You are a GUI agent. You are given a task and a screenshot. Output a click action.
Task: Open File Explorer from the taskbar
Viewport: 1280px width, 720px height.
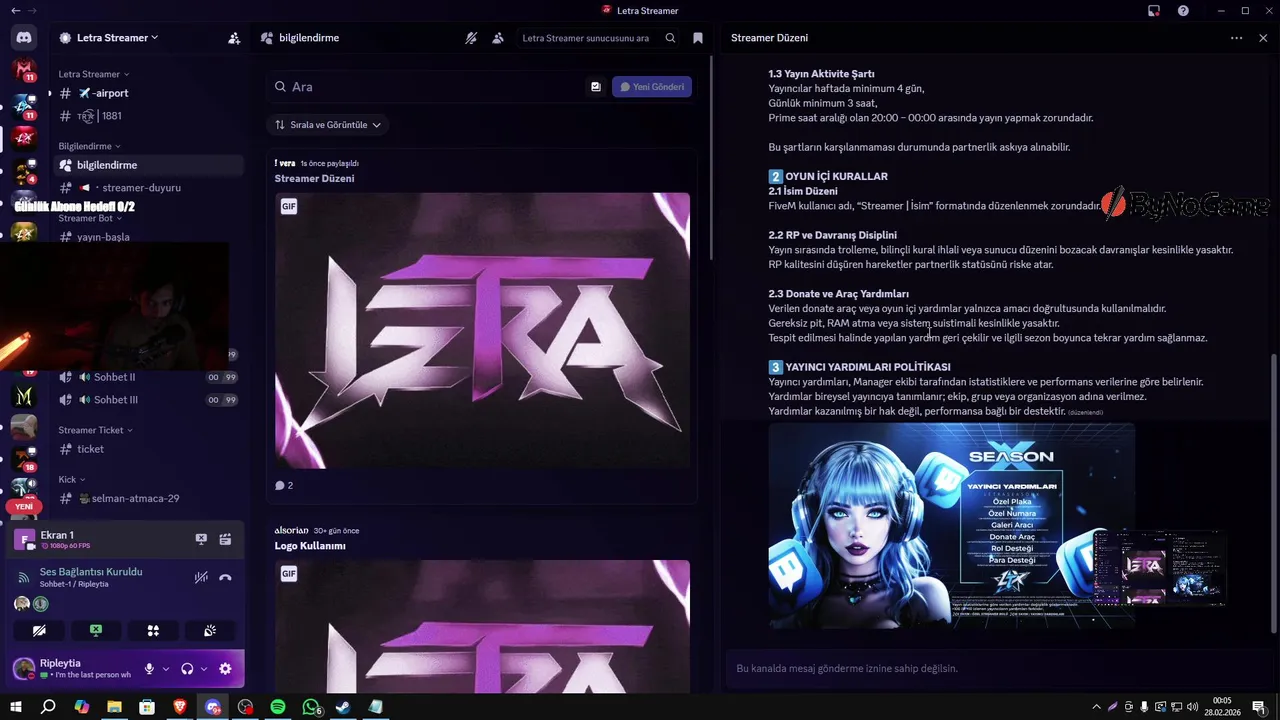coord(114,707)
